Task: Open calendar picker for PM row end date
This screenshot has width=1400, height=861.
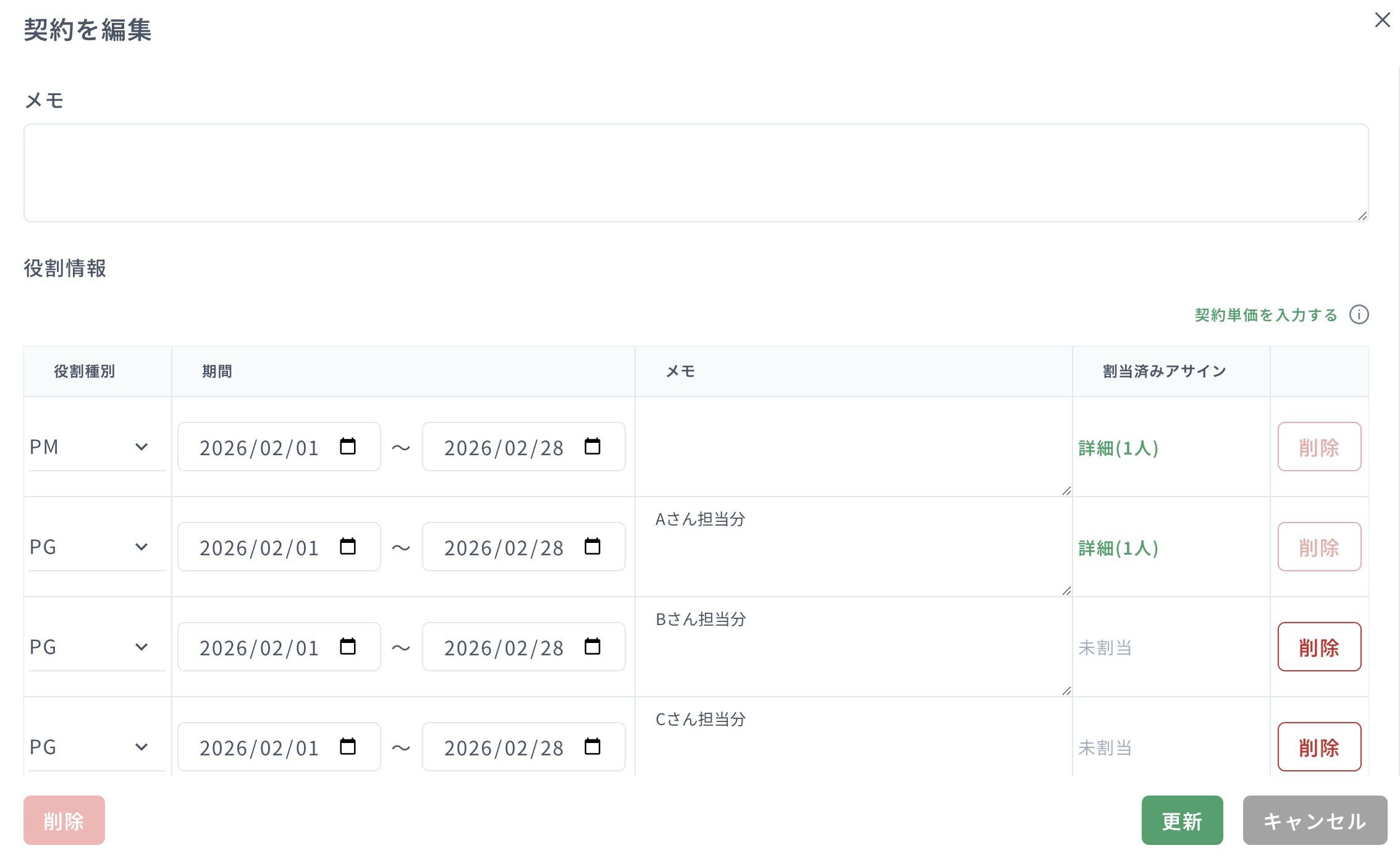Action: pyautogui.click(x=592, y=447)
